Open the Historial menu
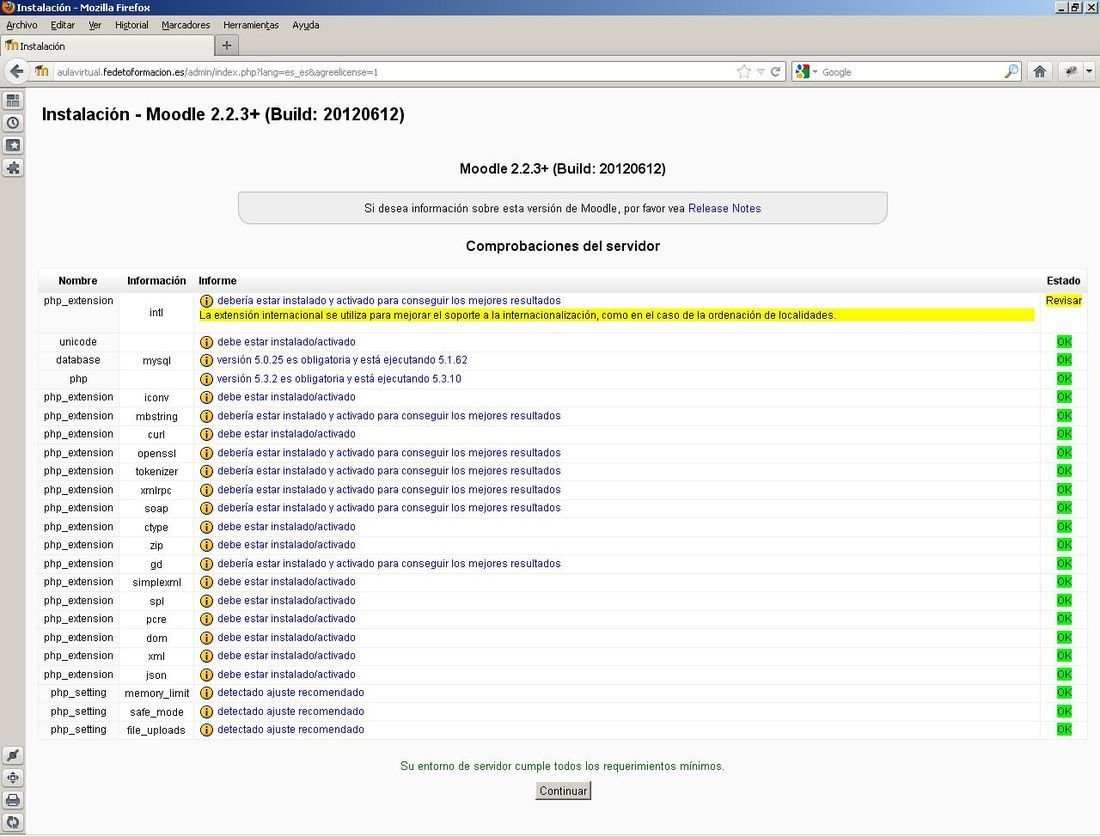 131,25
